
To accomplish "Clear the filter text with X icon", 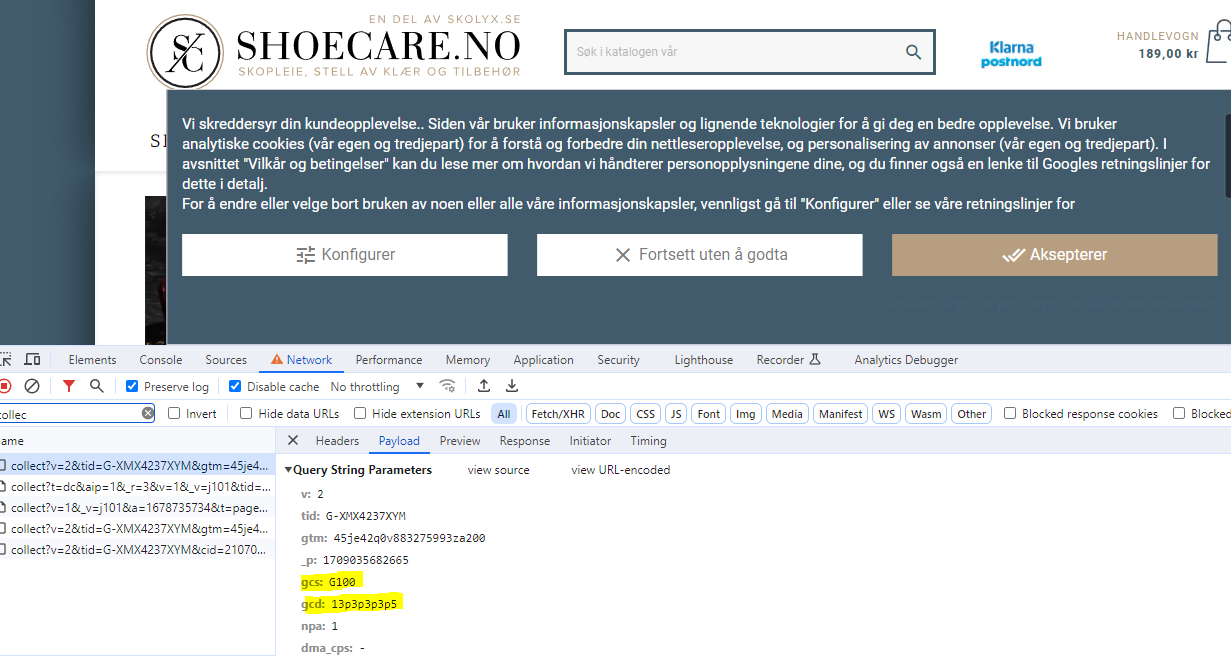I will coord(148,413).
